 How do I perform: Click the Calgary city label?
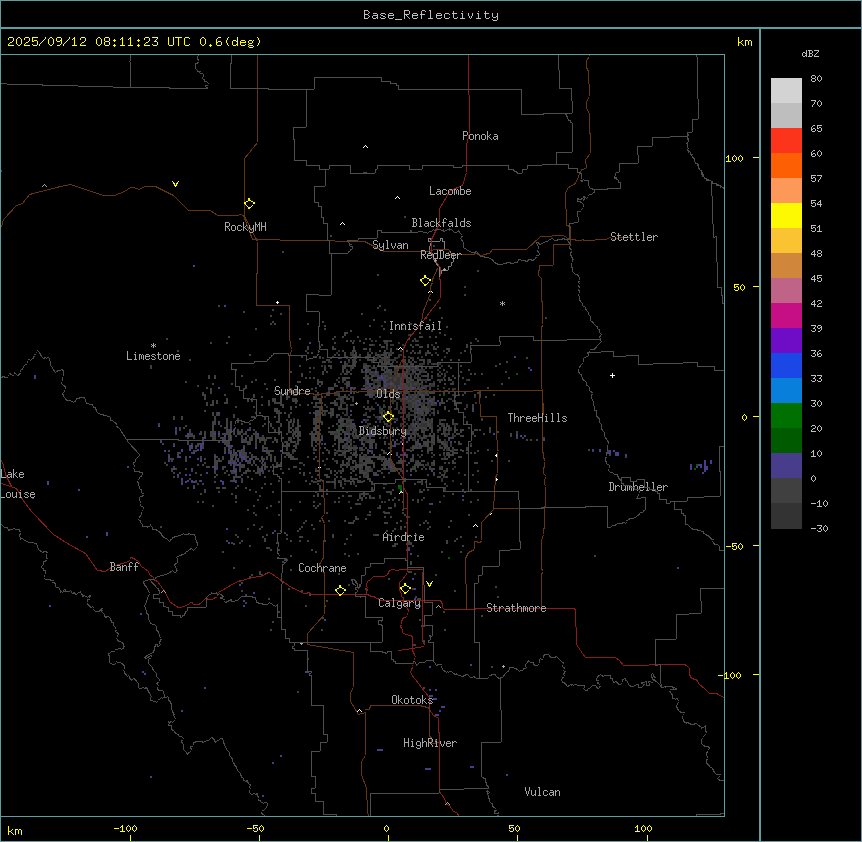pyautogui.click(x=399, y=603)
